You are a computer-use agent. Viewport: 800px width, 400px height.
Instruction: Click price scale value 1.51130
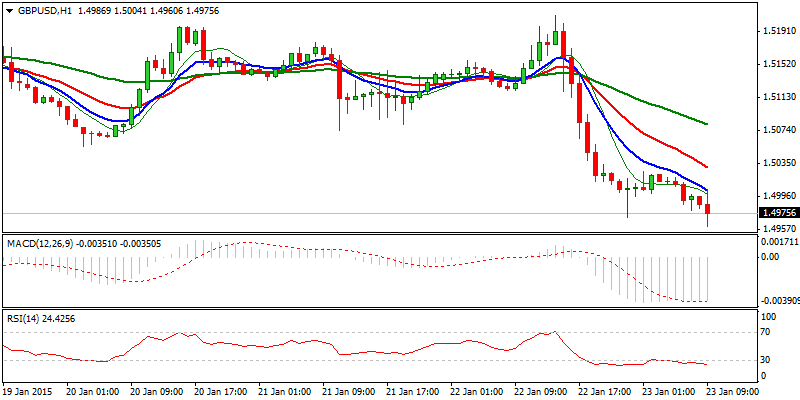(x=779, y=97)
